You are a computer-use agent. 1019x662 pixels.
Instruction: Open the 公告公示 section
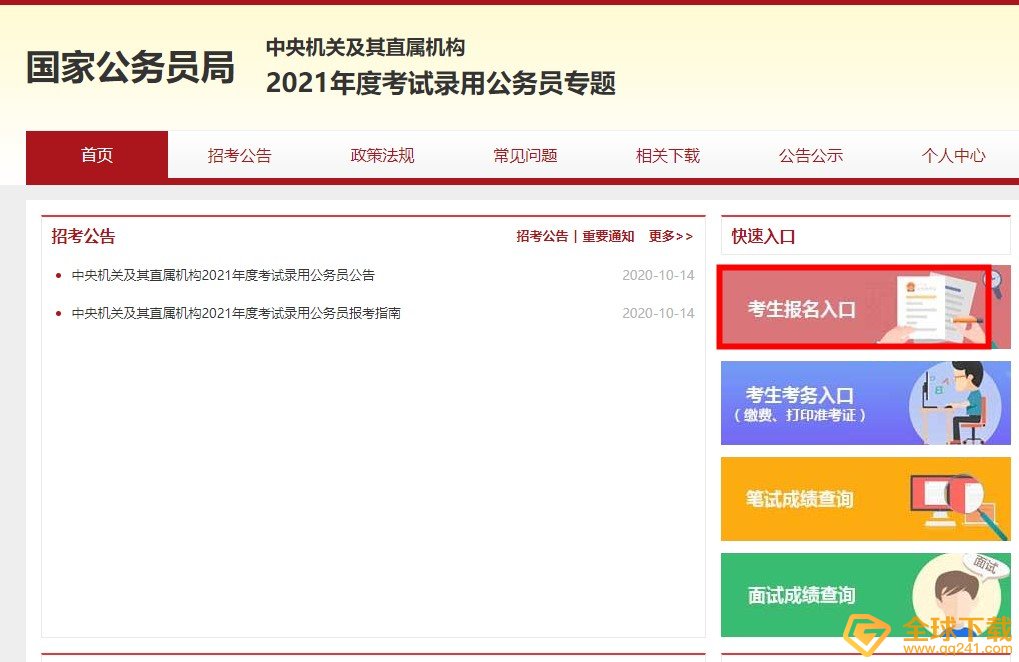click(810, 156)
